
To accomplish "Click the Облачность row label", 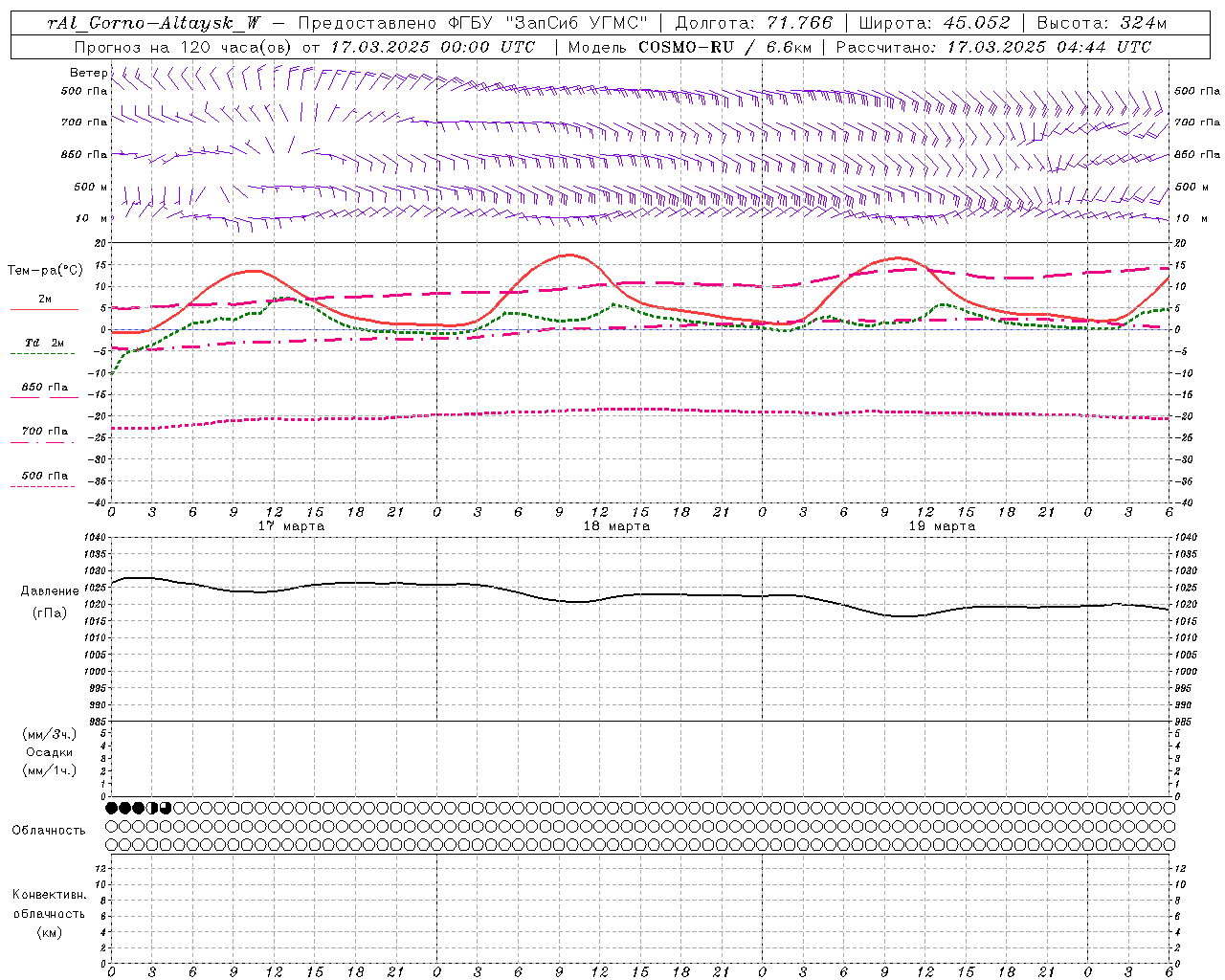I will (x=49, y=830).
